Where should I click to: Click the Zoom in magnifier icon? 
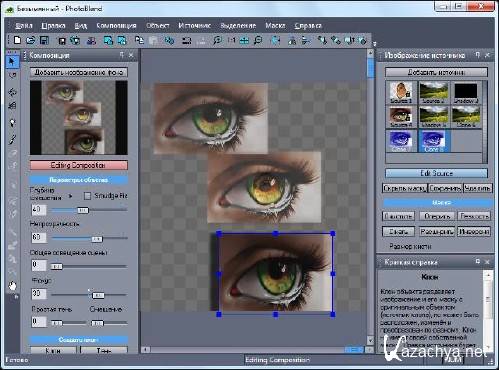click(217, 40)
